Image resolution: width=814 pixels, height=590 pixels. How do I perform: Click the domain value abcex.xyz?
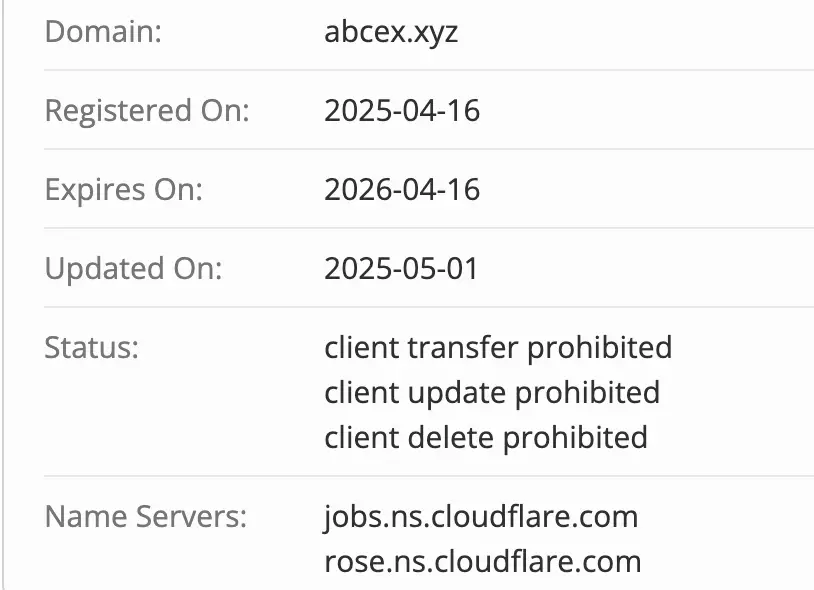(x=391, y=32)
